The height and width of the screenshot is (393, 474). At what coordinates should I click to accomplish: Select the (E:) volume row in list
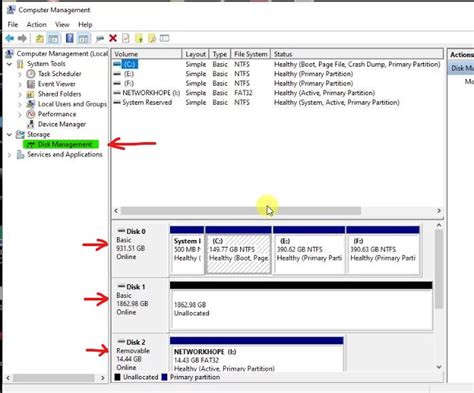[277, 74]
